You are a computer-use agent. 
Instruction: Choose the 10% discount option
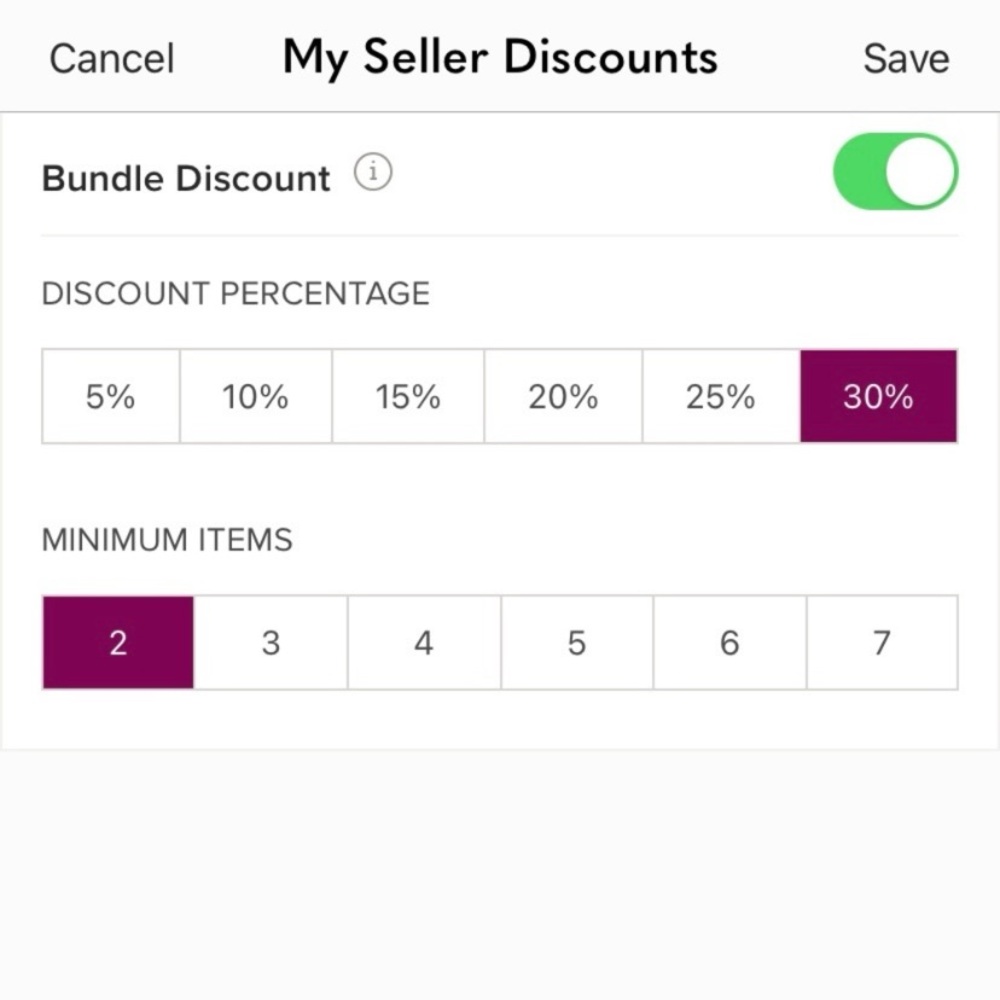[x=255, y=397]
